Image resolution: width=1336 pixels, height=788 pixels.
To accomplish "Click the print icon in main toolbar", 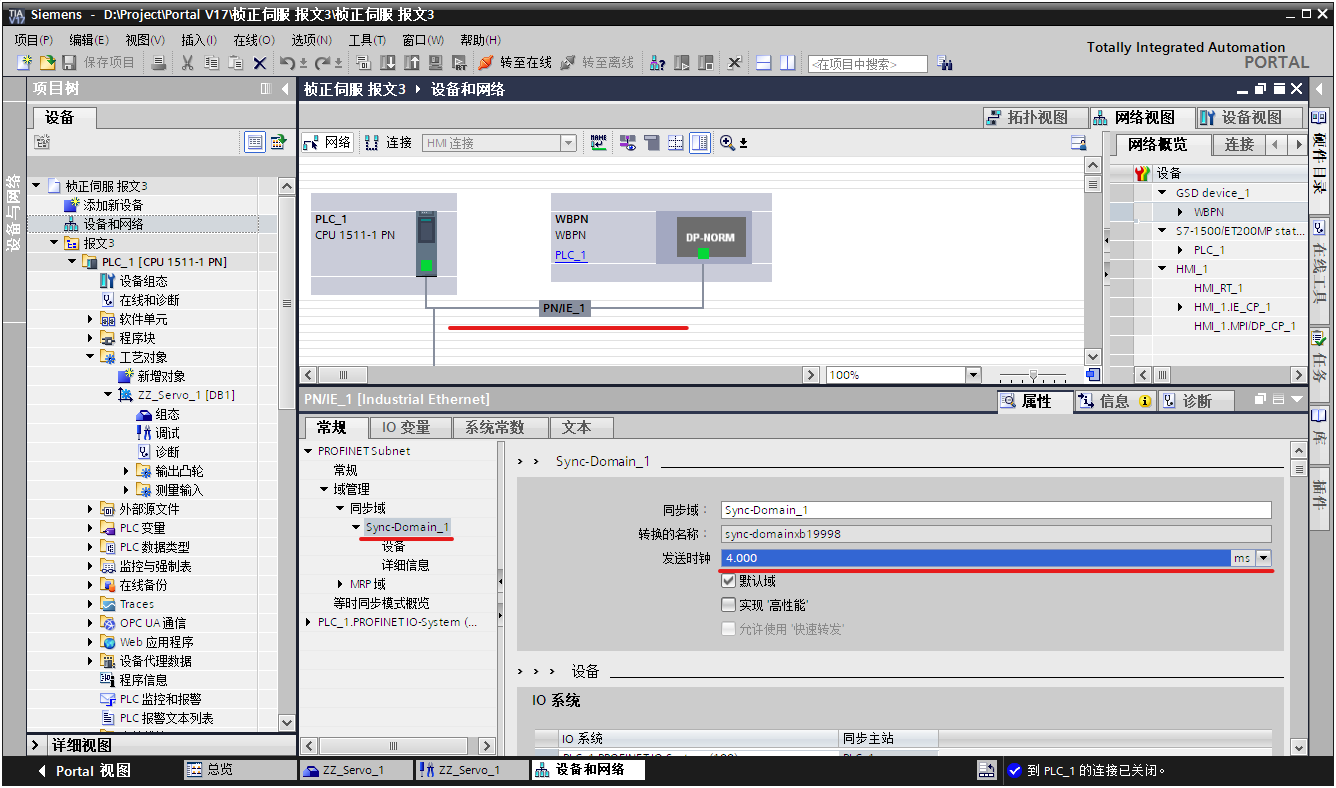I will click(159, 63).
